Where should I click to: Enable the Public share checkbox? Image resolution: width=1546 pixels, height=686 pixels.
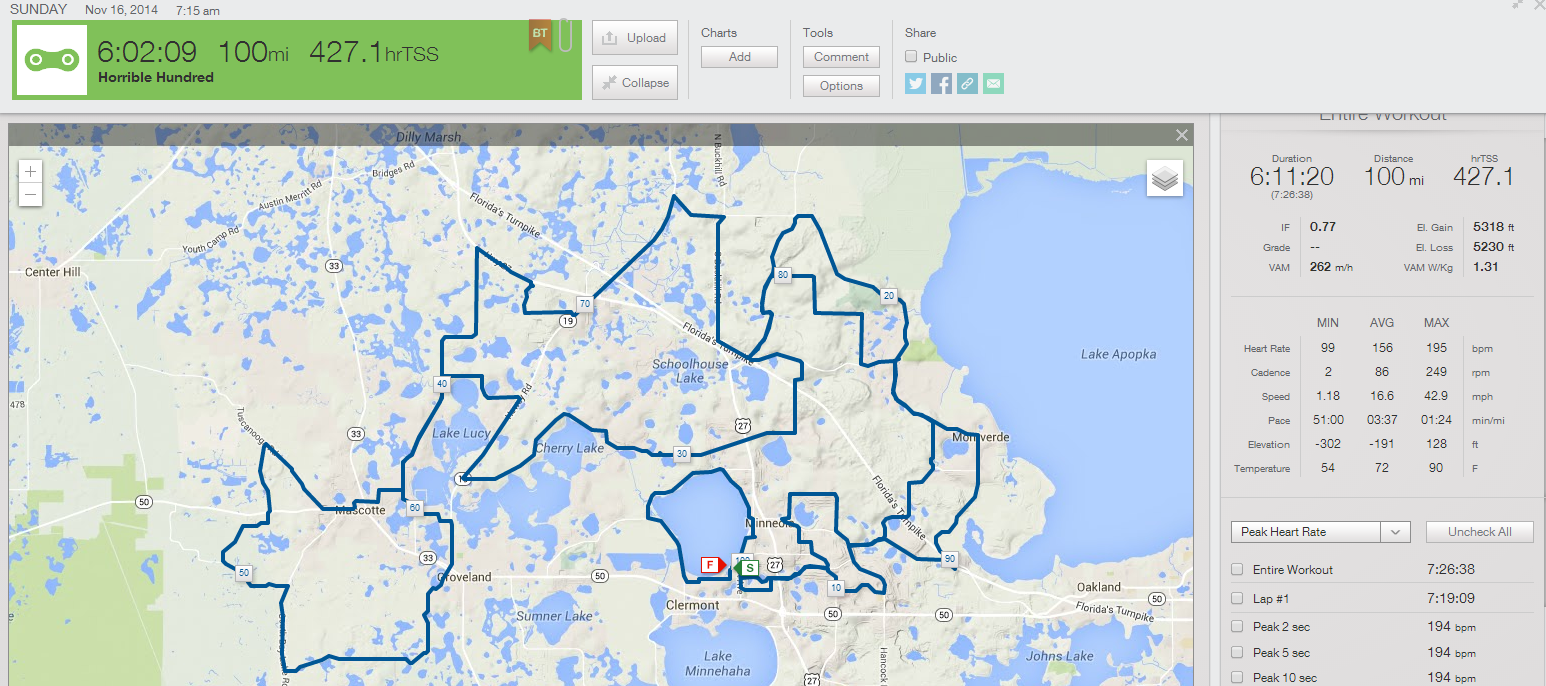point(911,57)
